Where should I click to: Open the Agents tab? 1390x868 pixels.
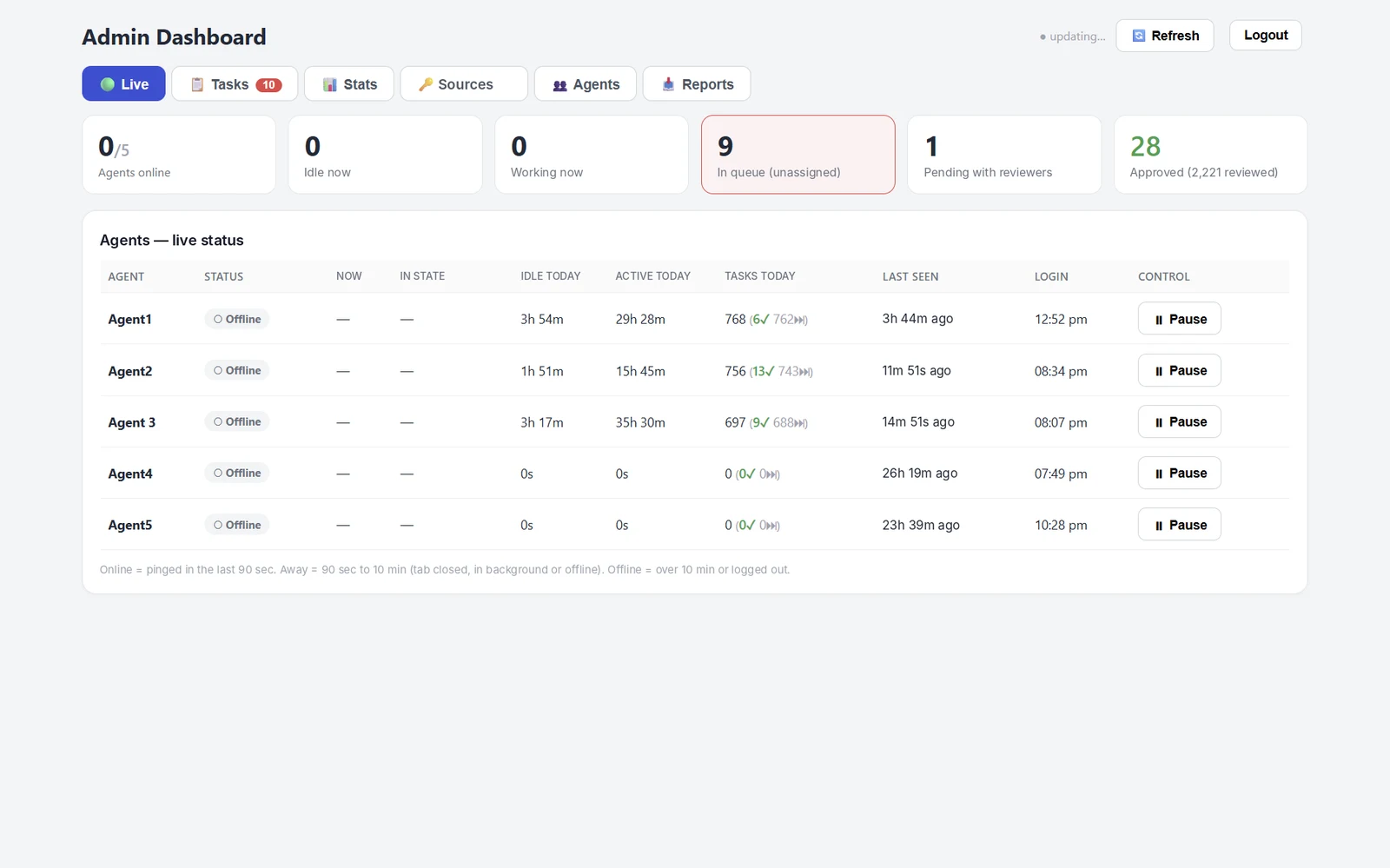point(586,83)
